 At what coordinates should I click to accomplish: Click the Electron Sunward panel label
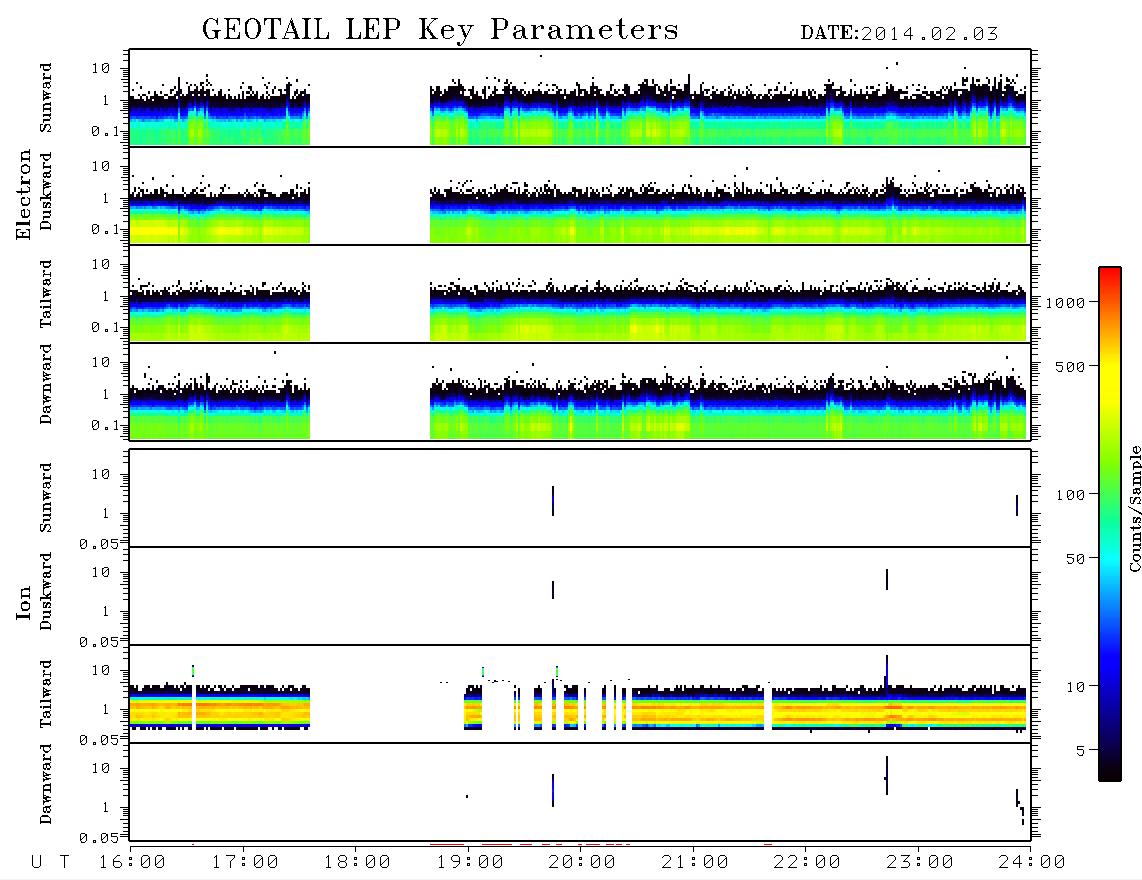click(46, 98)
